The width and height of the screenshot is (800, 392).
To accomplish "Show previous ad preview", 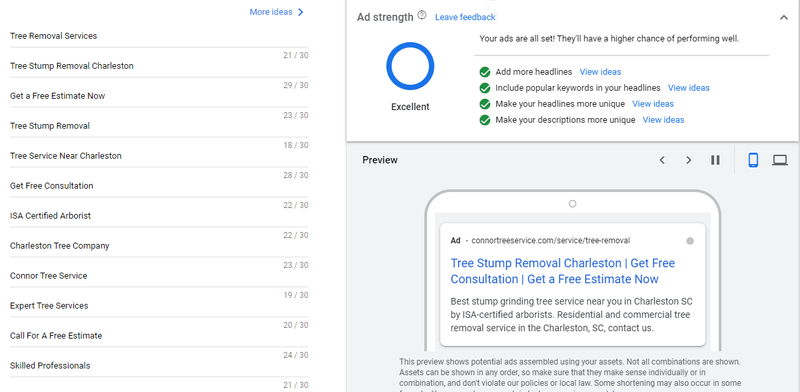I will [x=662, y=160].
